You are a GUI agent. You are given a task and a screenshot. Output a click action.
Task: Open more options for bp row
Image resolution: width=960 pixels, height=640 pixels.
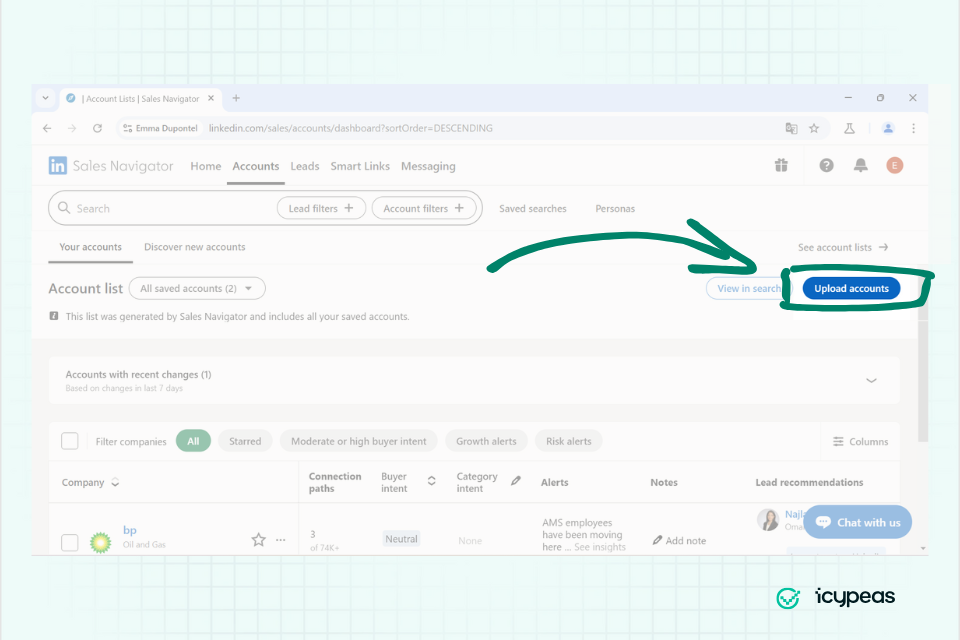(280, 540)
